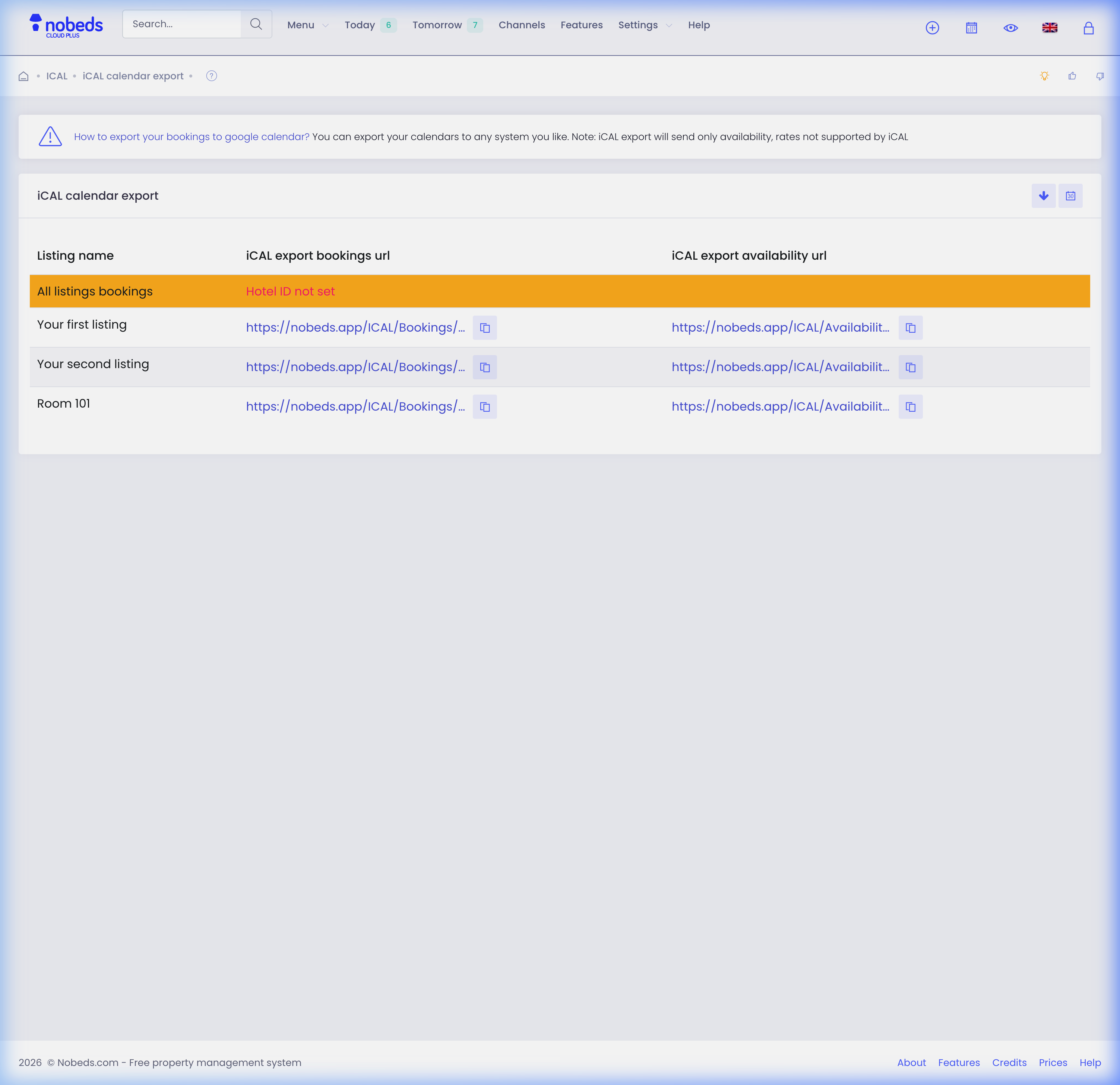Image resolution: width=1120 pixels, height=1085 pixels.
Task: Click the thumbs up icon
Action: 1072,76
